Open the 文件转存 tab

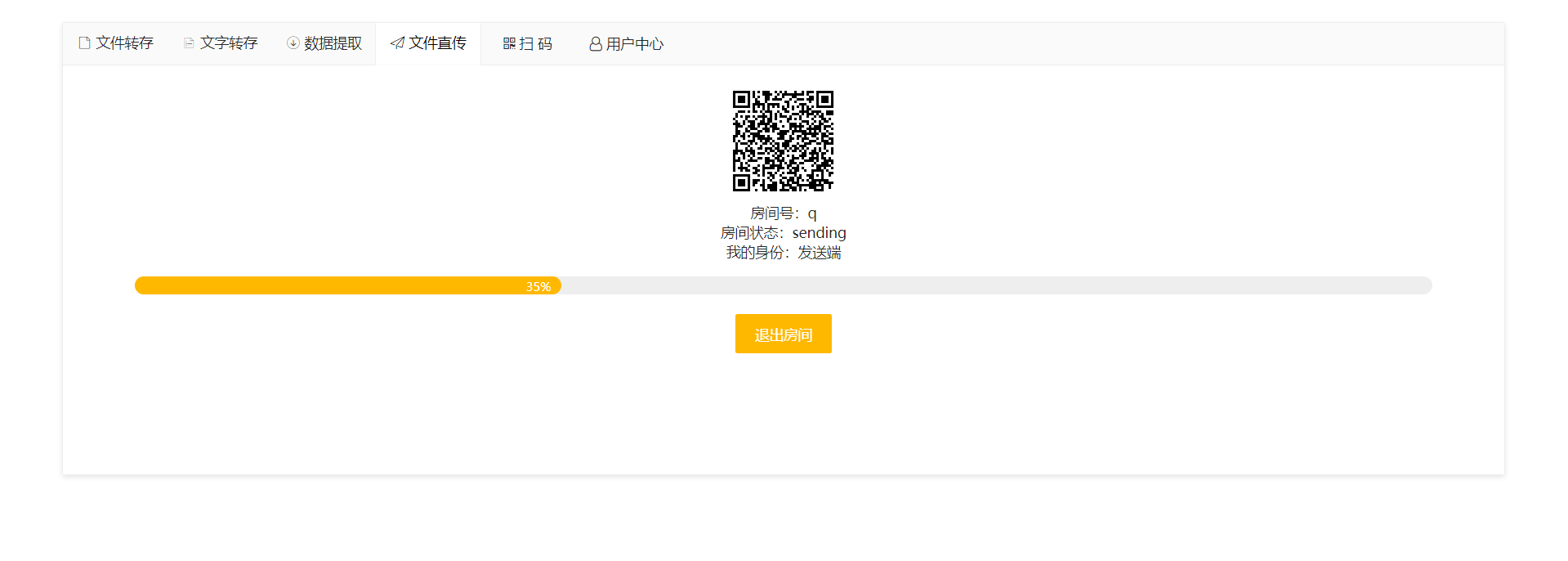point(116,43)
